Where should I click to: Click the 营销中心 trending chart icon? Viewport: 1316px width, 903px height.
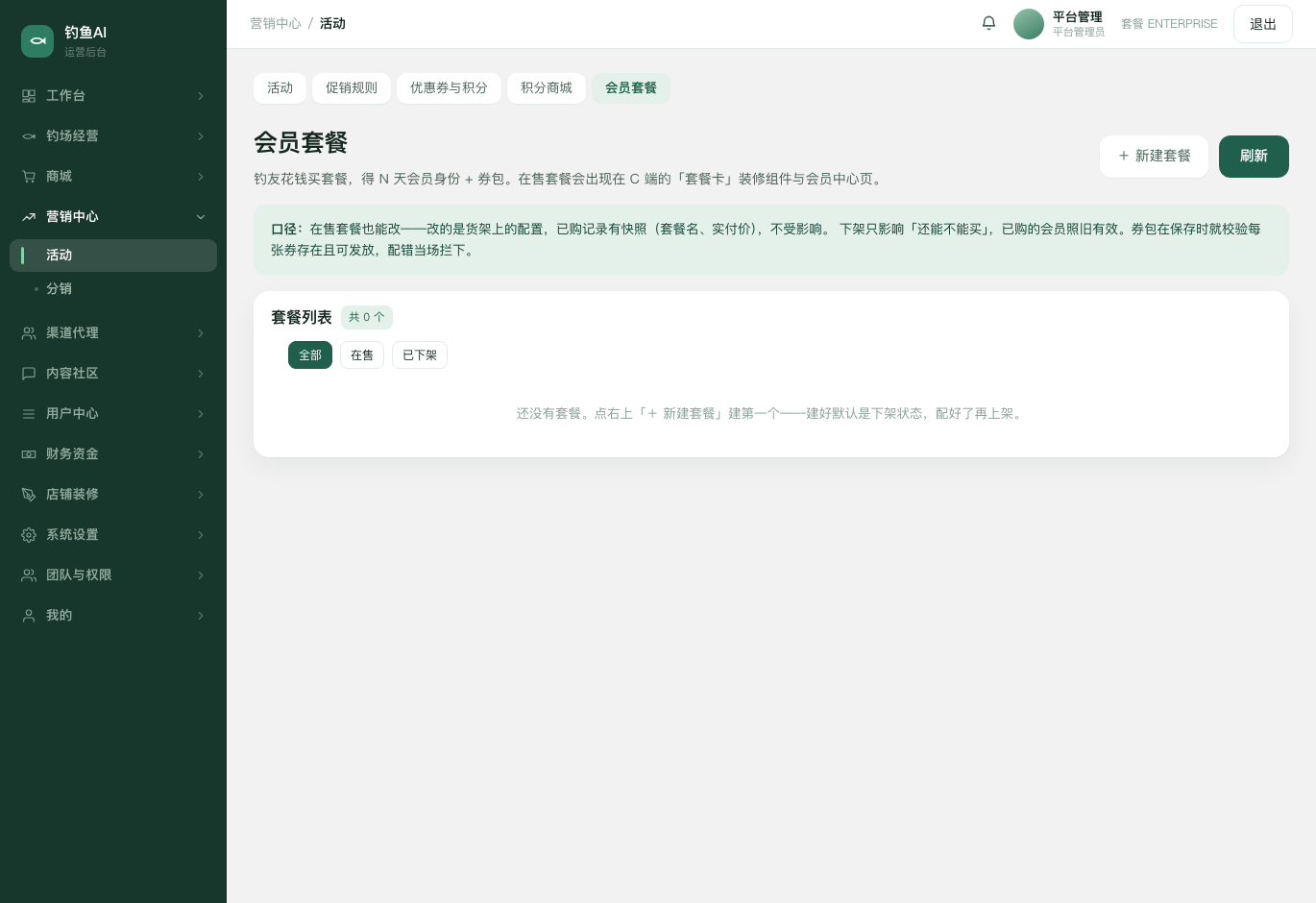click(x=29, y=217)
